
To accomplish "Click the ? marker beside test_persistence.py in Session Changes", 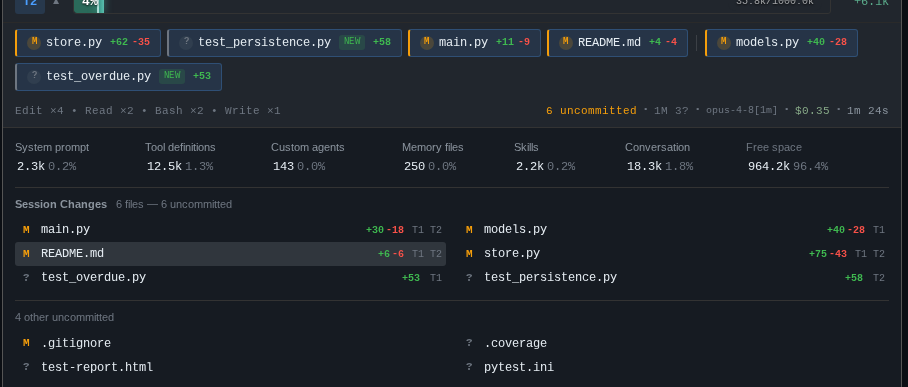I will [x=469, y=278].
